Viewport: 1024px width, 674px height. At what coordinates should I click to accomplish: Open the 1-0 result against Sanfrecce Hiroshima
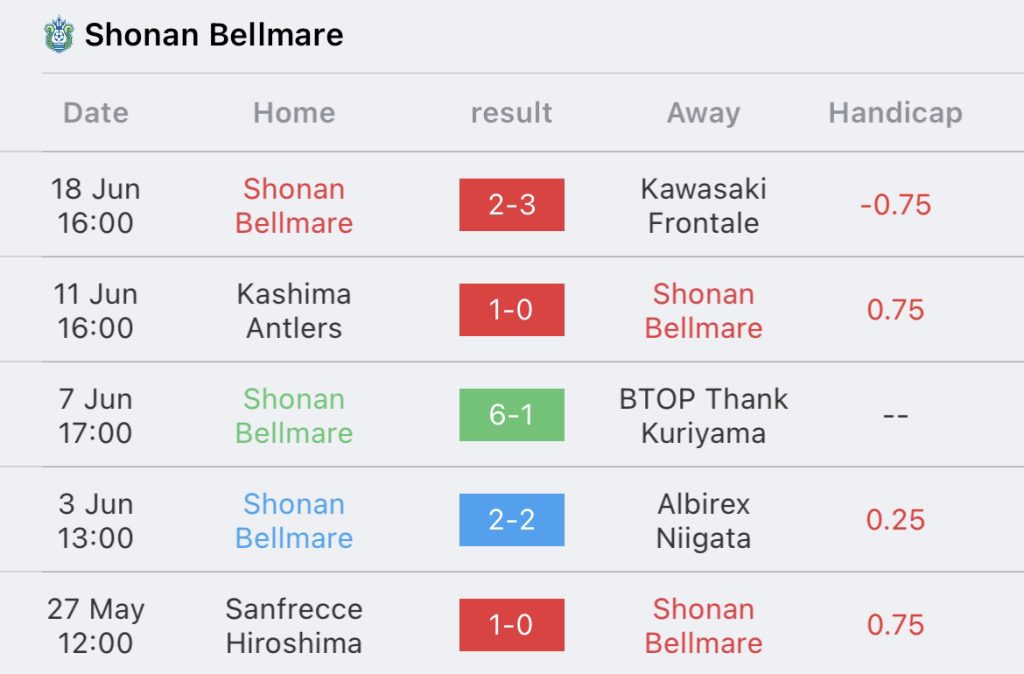pos(511,625)
